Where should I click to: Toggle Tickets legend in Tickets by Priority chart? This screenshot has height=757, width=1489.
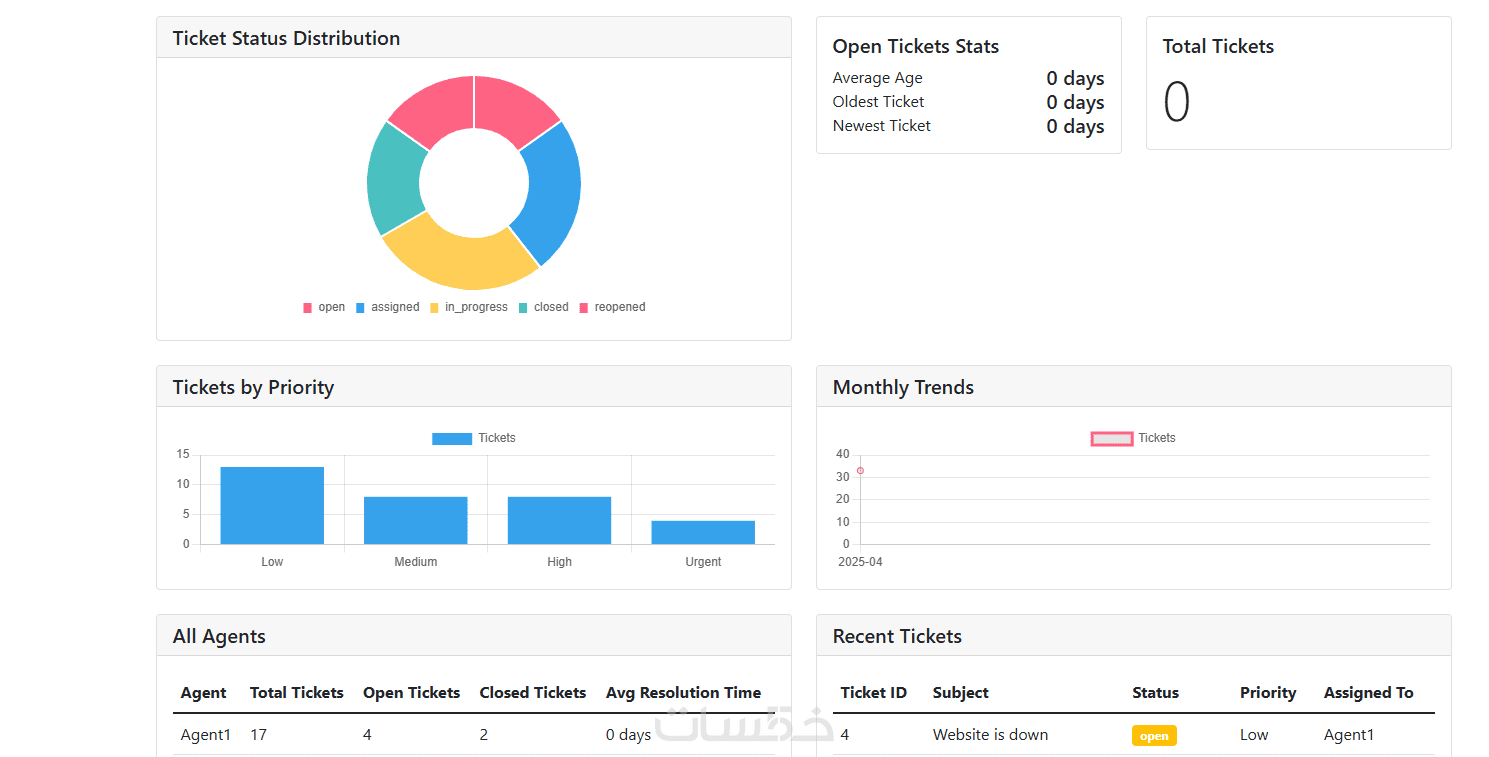[x=474, y=438]
